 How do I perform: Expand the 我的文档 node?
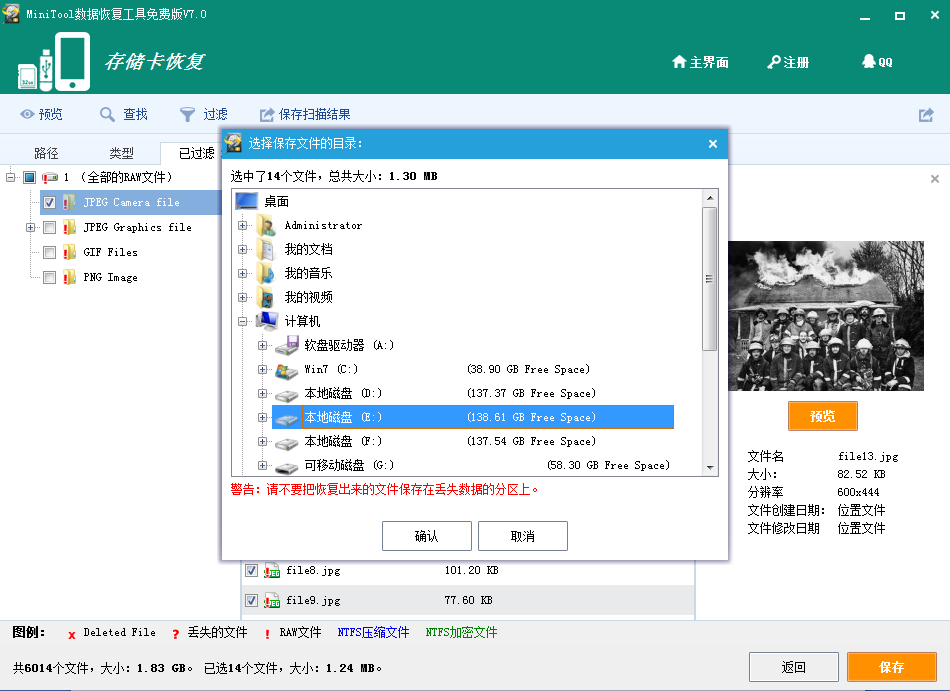pyautogui.click(x=243, y=250)
